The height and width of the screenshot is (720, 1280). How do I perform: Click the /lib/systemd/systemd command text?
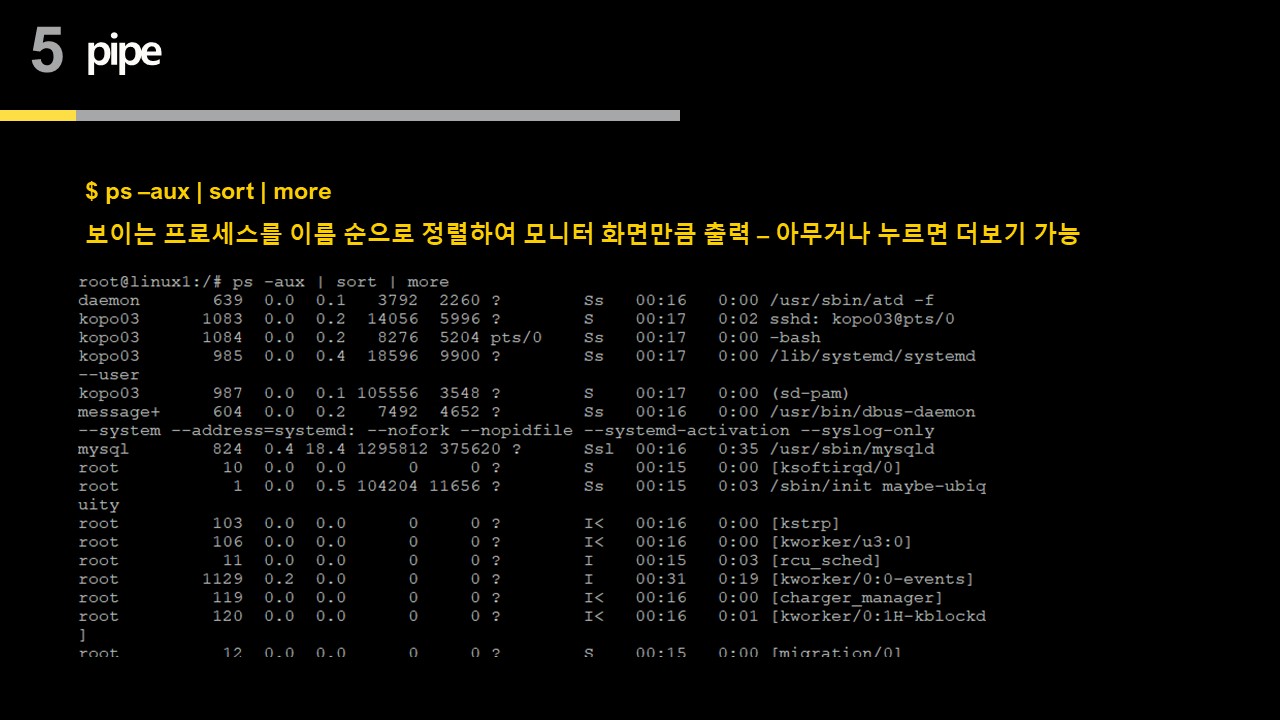click(872, 356)
